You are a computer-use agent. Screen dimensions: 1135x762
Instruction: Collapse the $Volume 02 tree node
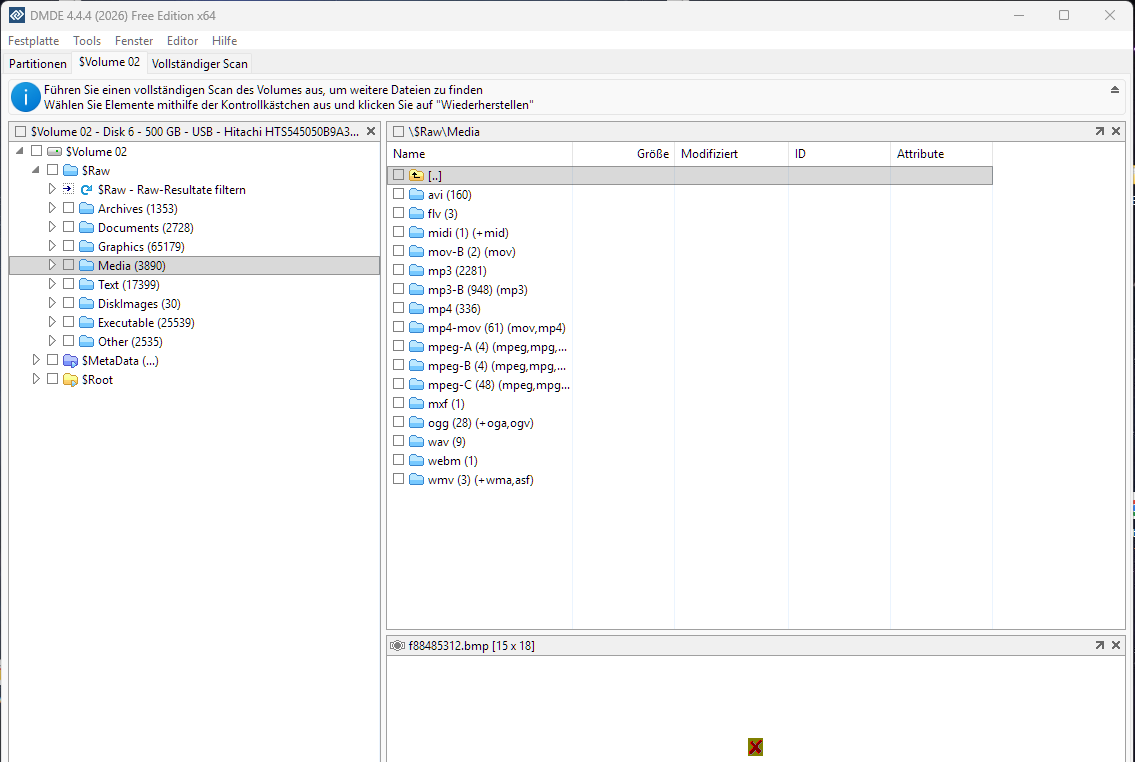[20, 151]
